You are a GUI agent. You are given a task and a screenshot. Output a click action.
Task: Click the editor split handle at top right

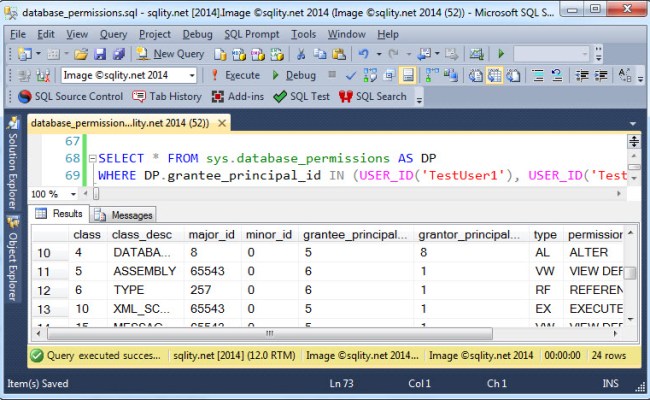click(x=633, y=141)
